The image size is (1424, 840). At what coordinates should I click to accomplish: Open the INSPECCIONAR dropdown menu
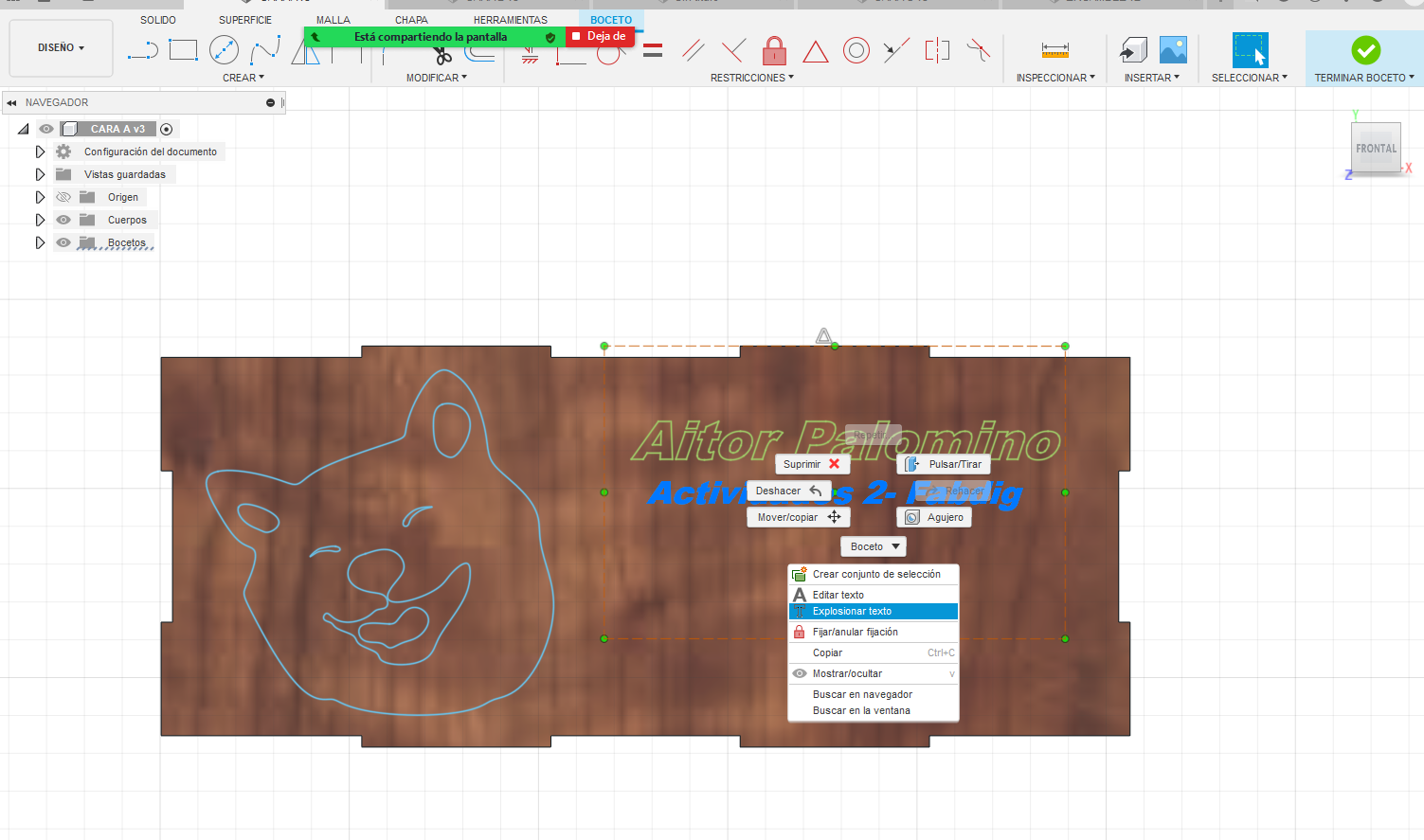[1055, 78]
